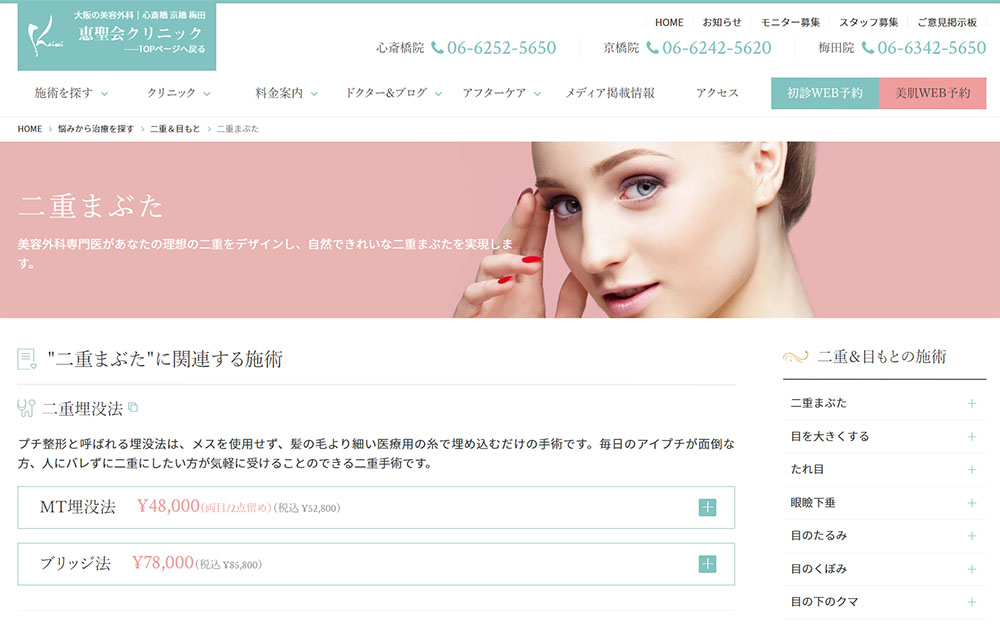Screen dimensions: 1000x625
Task: Expand the 目の下のクマ sidebar item
Action: click(971, 602)
